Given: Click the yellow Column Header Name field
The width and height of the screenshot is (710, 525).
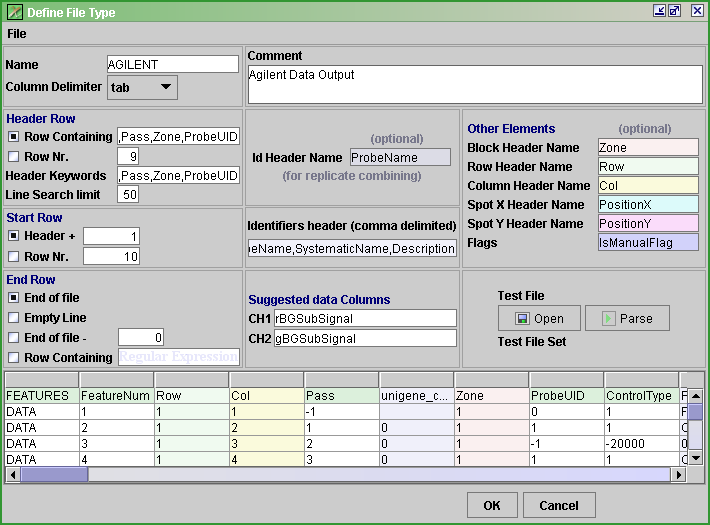Looking at the screenshot, I should 648,185.
